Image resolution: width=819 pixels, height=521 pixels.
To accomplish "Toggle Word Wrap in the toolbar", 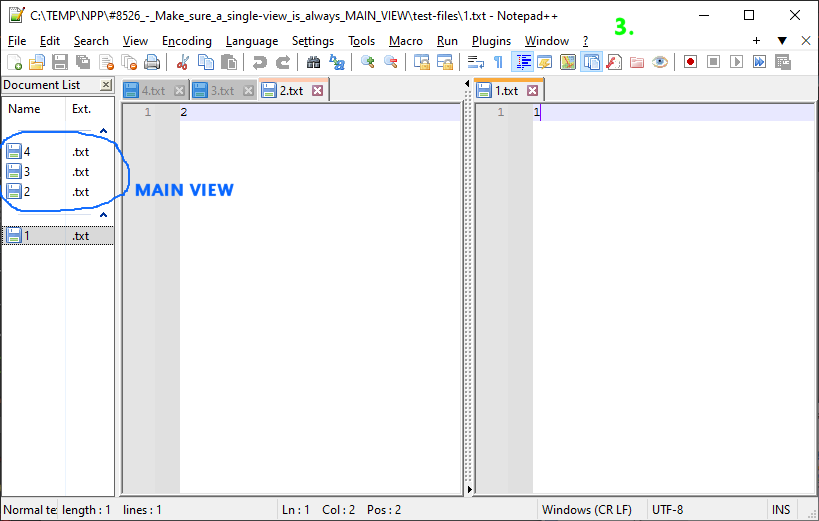I will point(476,62).
